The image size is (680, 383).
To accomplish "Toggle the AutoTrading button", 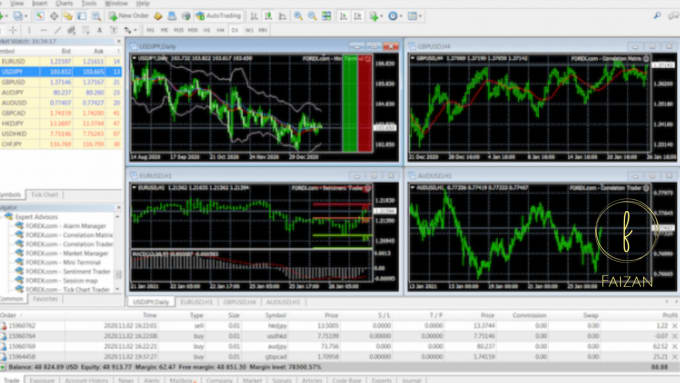I will (219, 16).
